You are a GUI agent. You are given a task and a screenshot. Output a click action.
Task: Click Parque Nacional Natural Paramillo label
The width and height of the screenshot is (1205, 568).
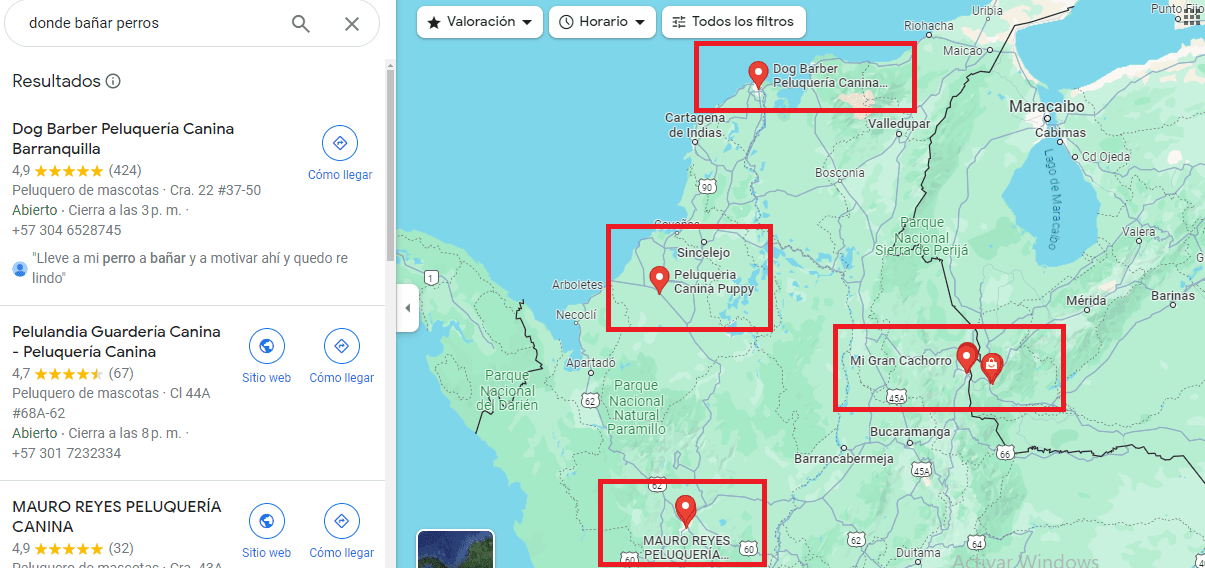637,407
